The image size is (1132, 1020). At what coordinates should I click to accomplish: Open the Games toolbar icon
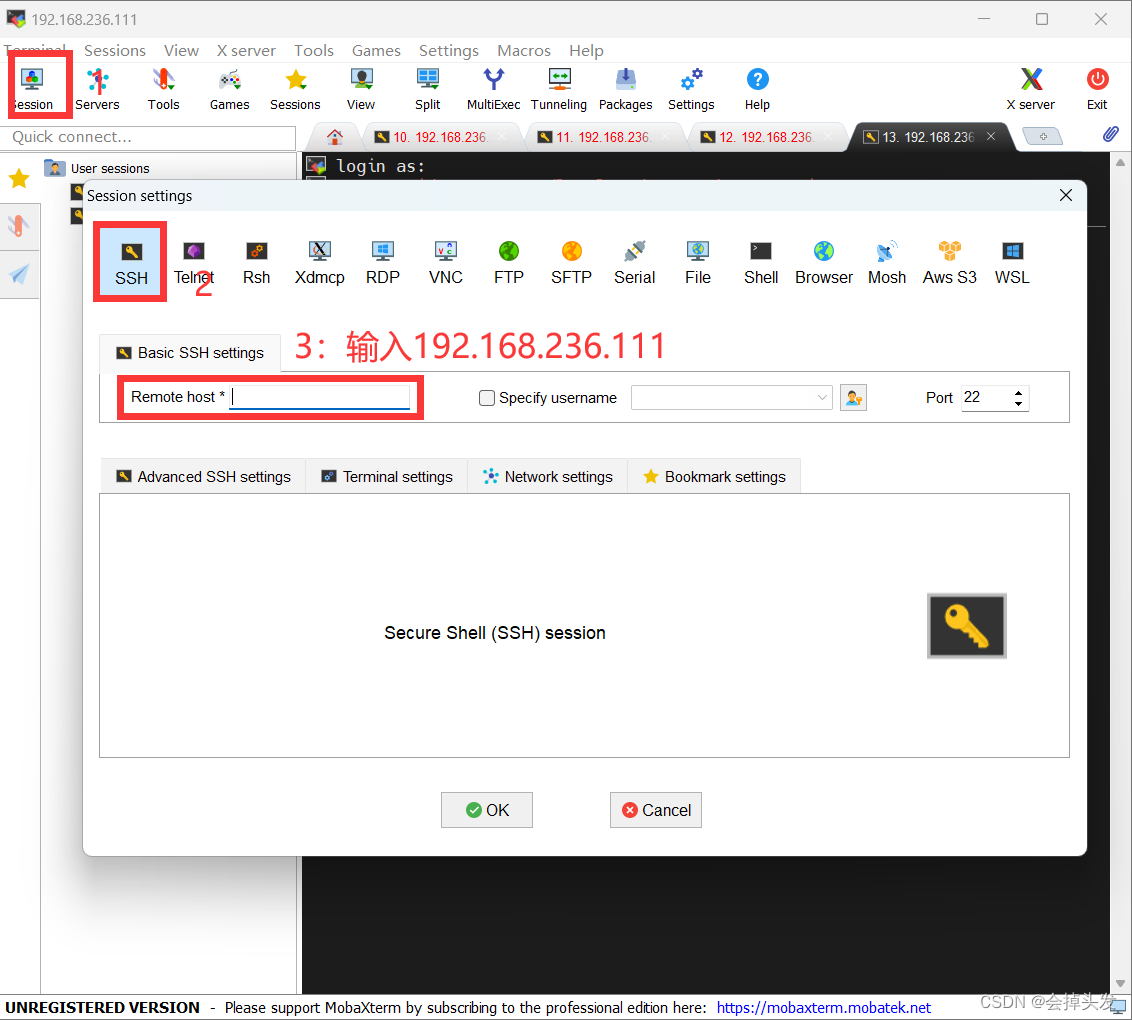(230, 90)
